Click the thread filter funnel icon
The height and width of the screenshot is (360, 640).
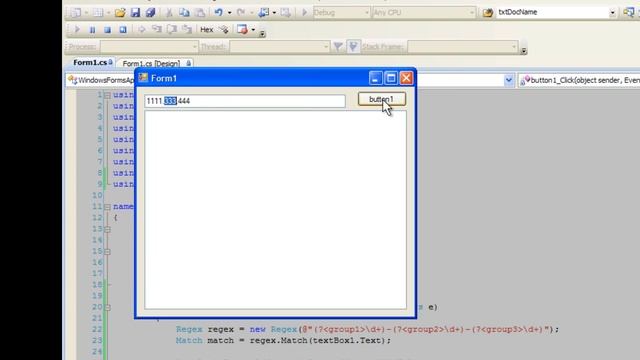338,47
